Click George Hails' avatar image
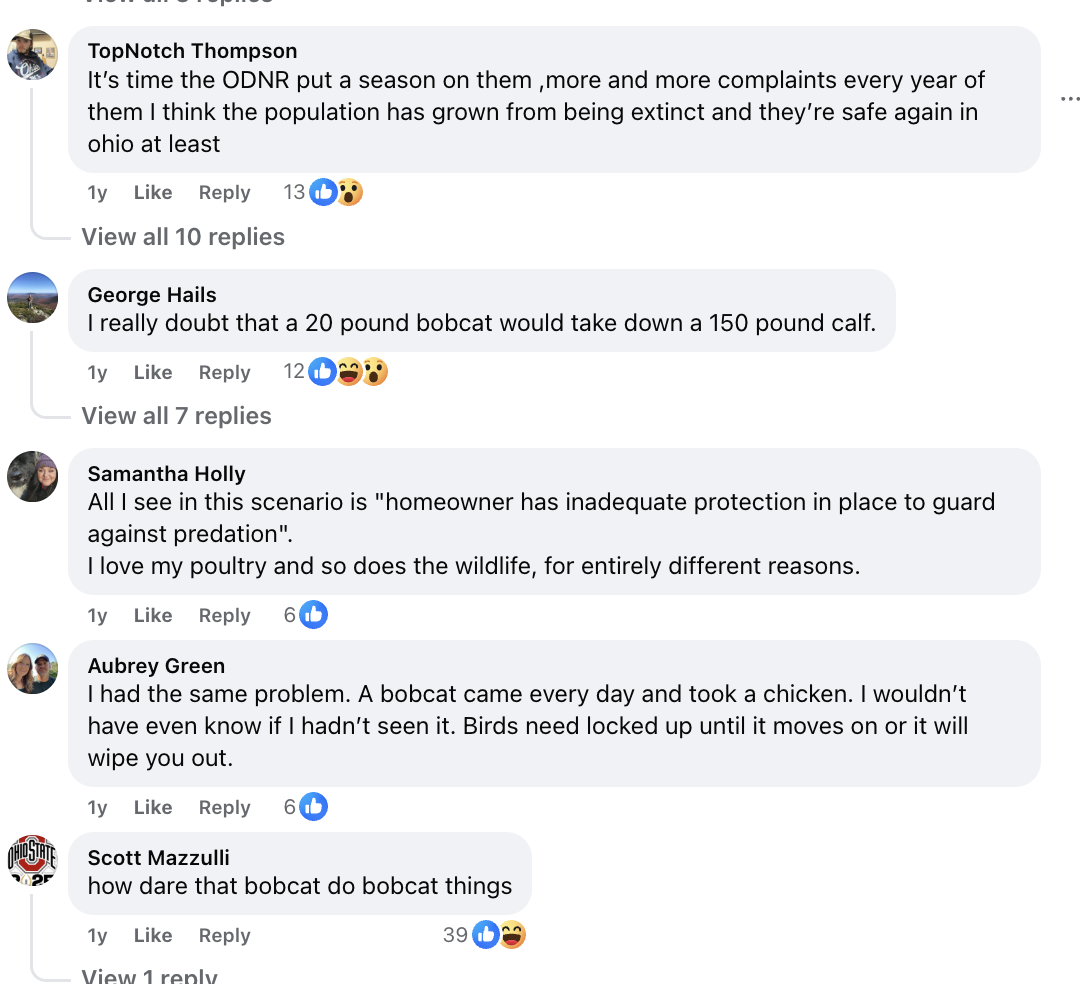Screen dimensions: 1080x984 tap(32, 297)
